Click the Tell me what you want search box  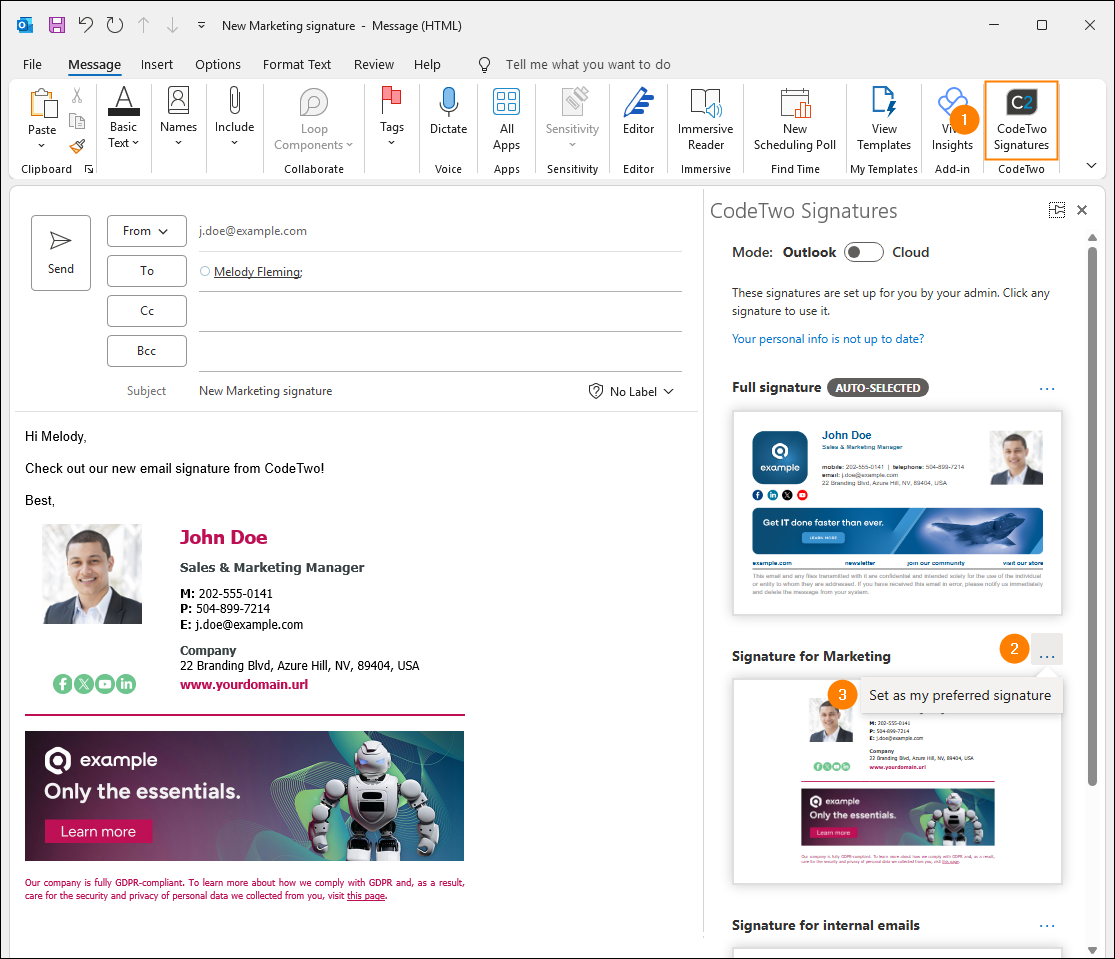coord(587,65)
